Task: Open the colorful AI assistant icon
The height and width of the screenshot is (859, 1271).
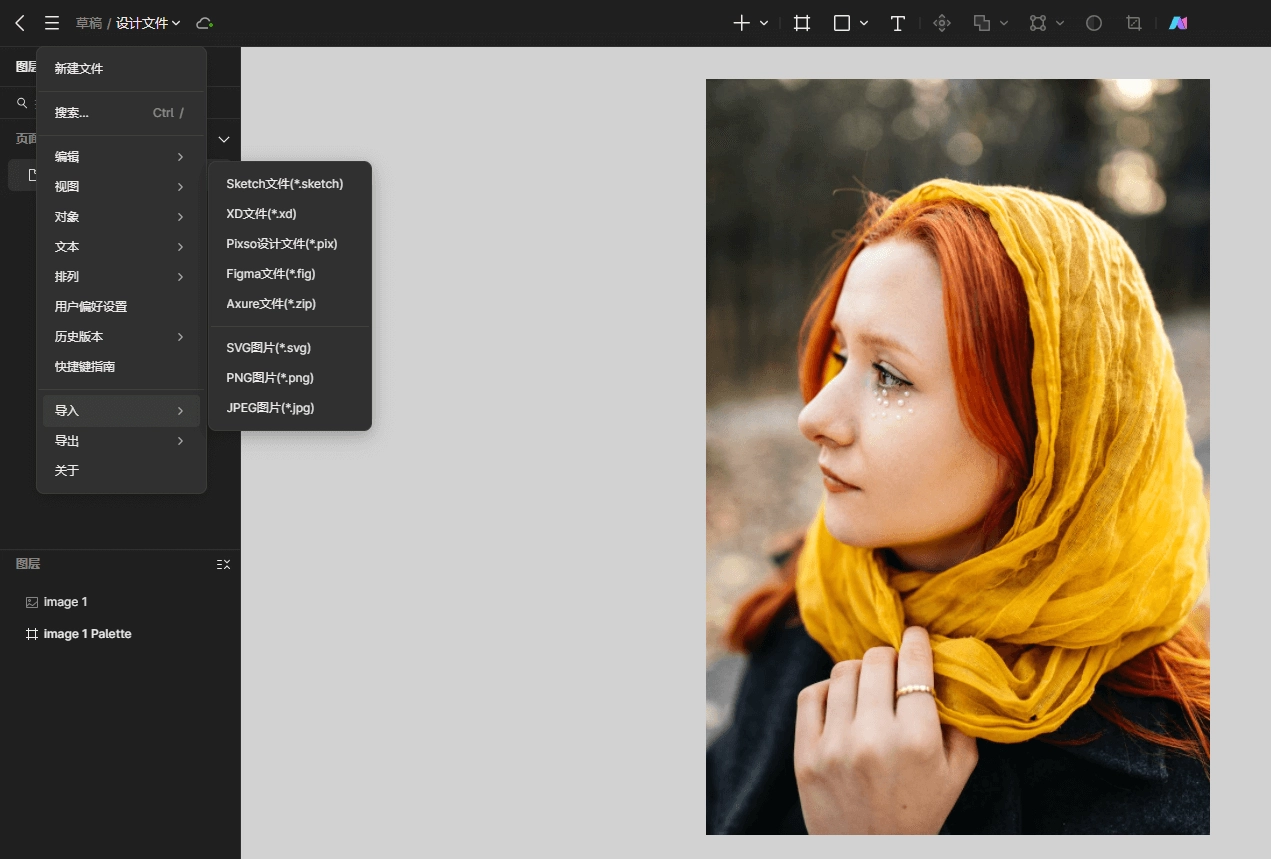Action: [1178, 23]
